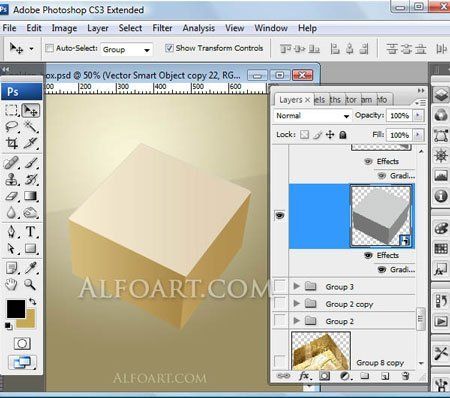Create a new layer icon
The width and height of the screenshot is (450, 398).
(385, 376)
